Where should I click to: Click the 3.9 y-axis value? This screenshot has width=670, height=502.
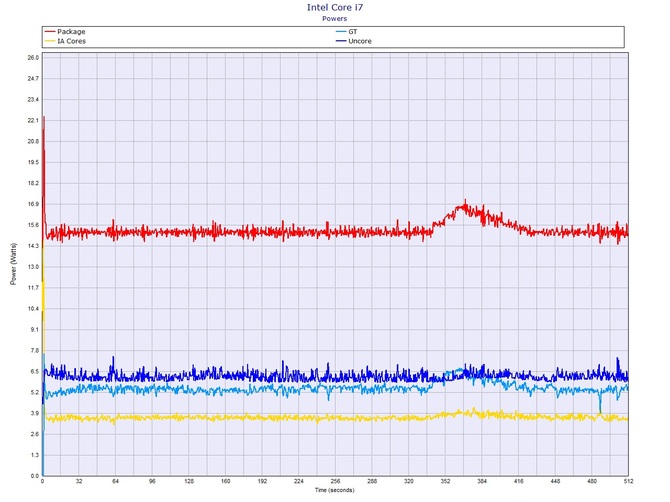35,414
